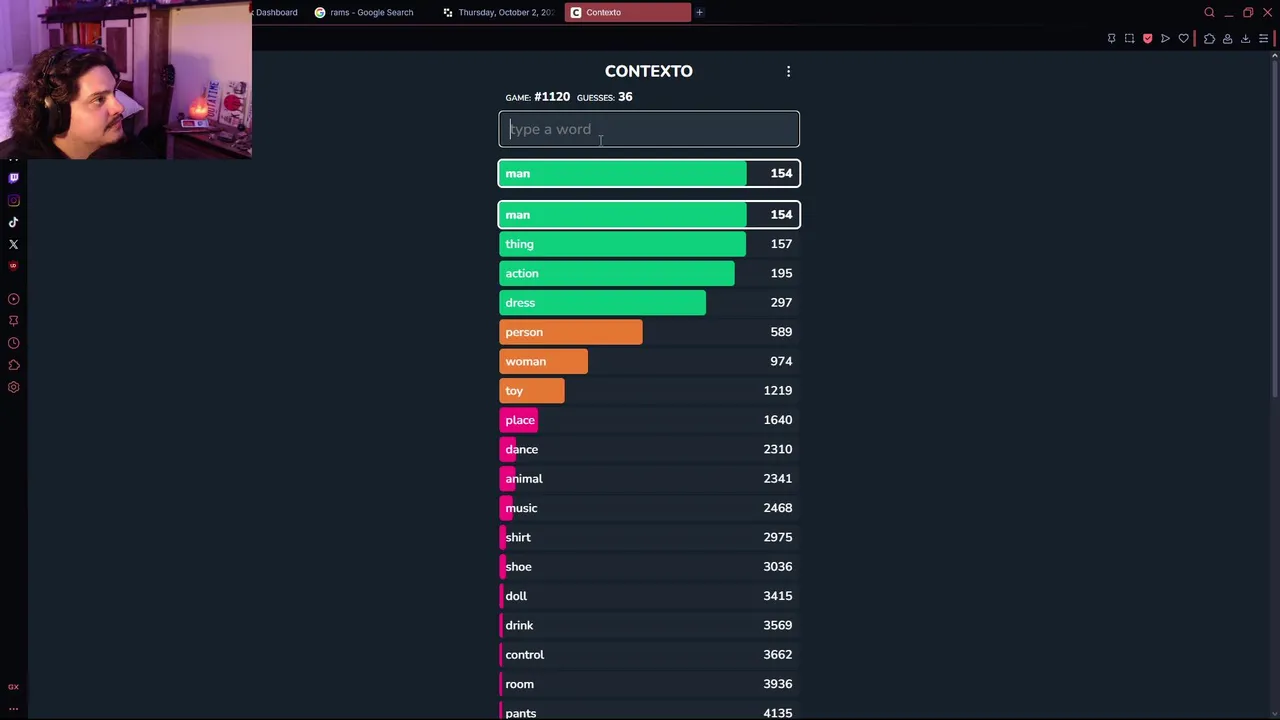This screenshot has width=1280, height=720.
Task: Click the "type a word" input field
Action: 649,129
